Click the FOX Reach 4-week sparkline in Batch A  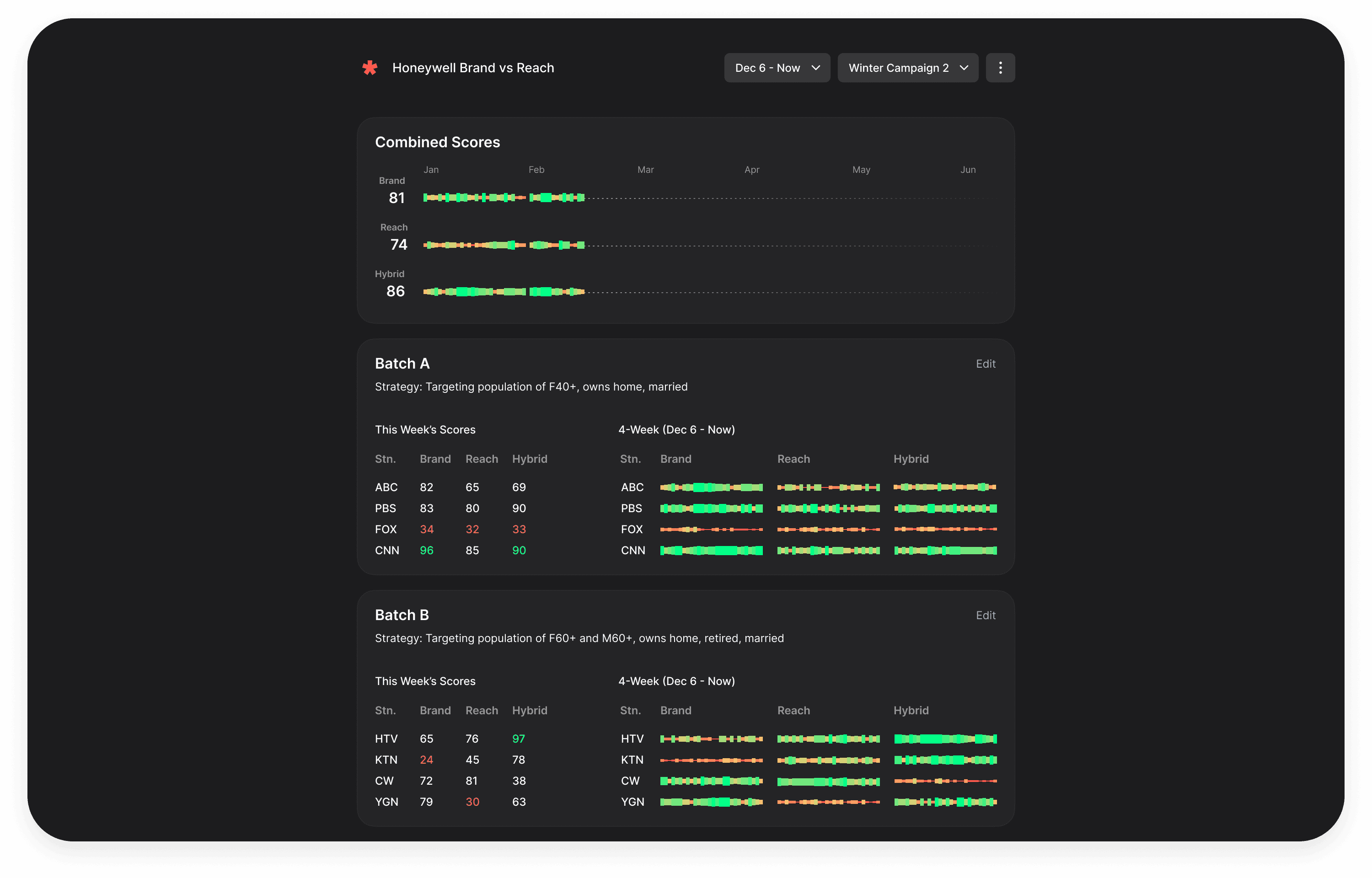coord(828,530)
